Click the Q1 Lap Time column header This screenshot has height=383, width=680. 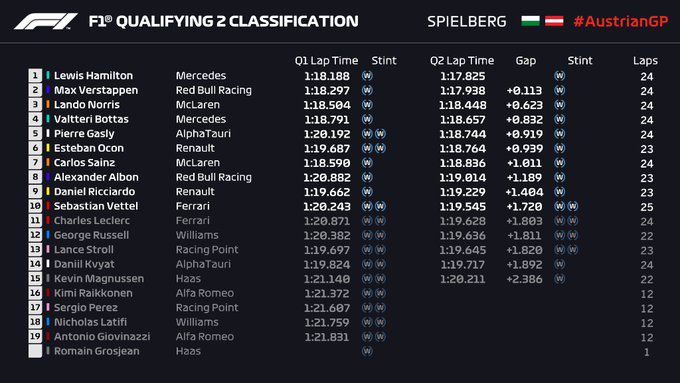coord(327,61)
